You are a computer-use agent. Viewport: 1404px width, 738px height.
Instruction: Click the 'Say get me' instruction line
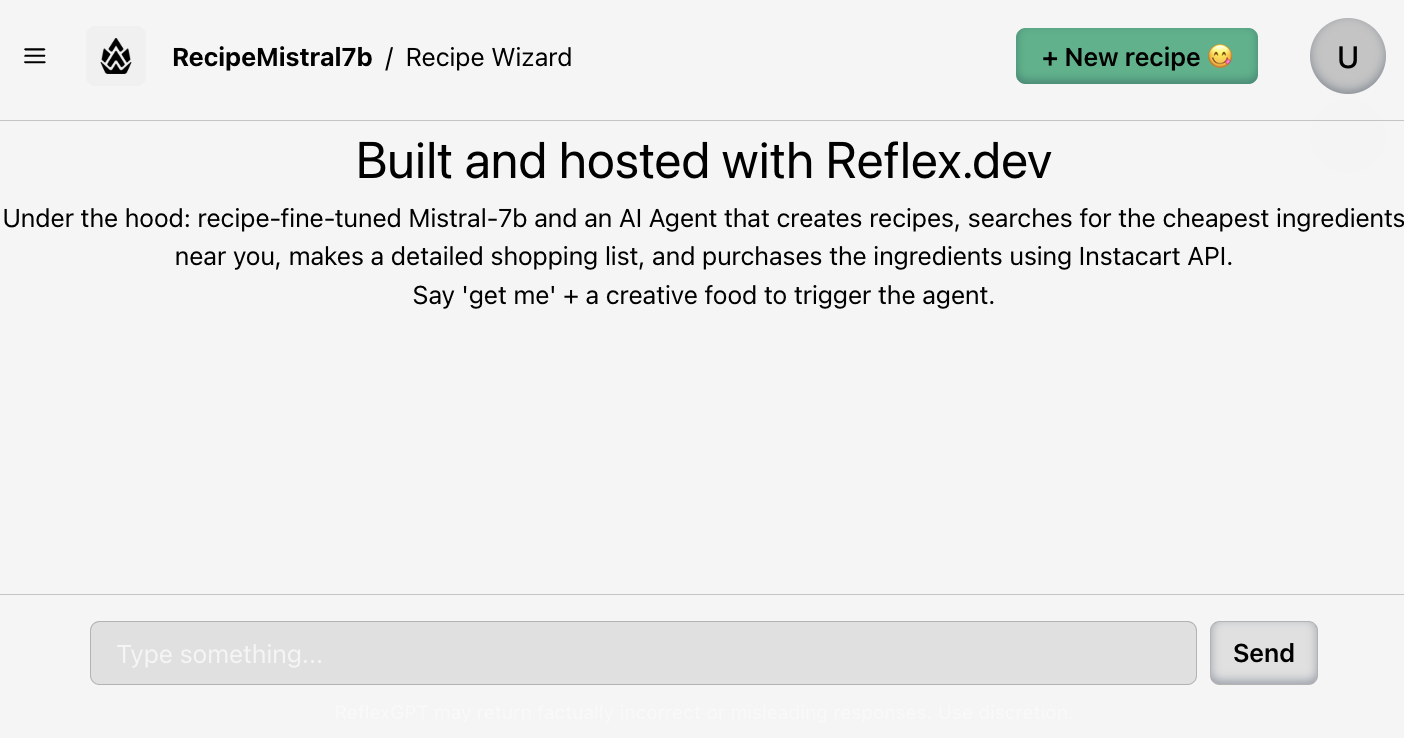(704, 295)
